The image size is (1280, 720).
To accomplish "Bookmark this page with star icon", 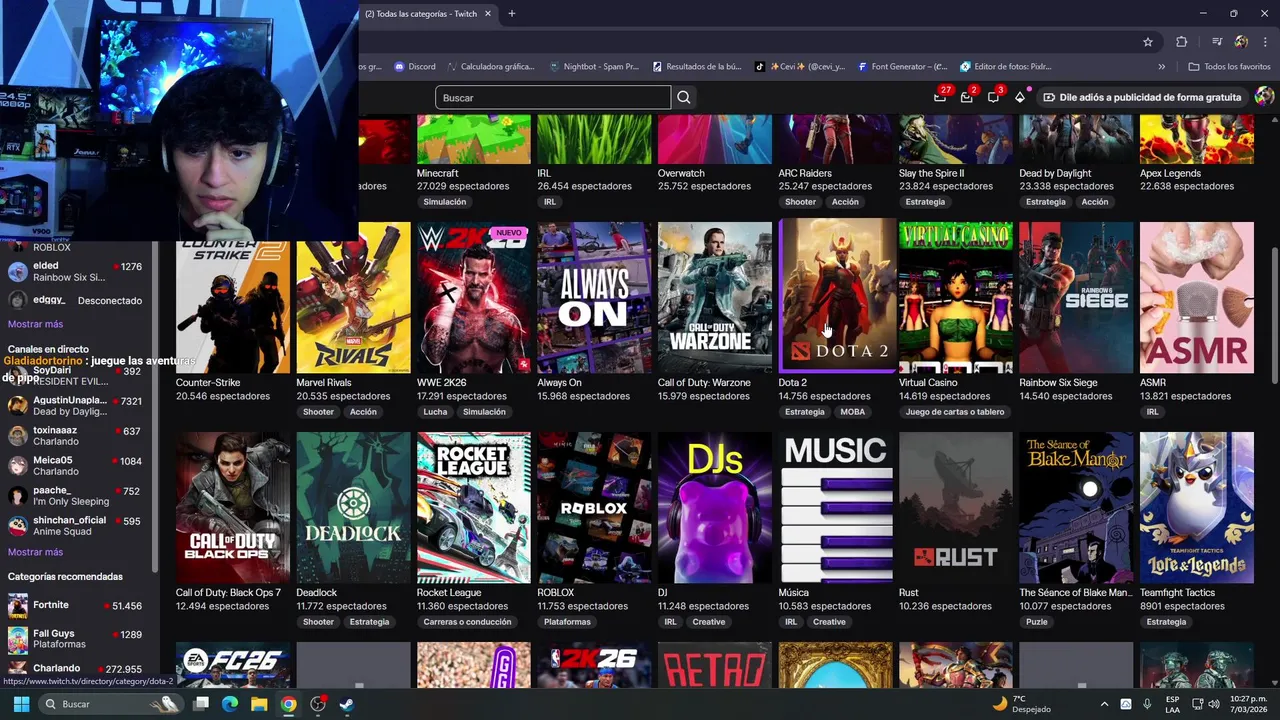I will point(1148,42).
